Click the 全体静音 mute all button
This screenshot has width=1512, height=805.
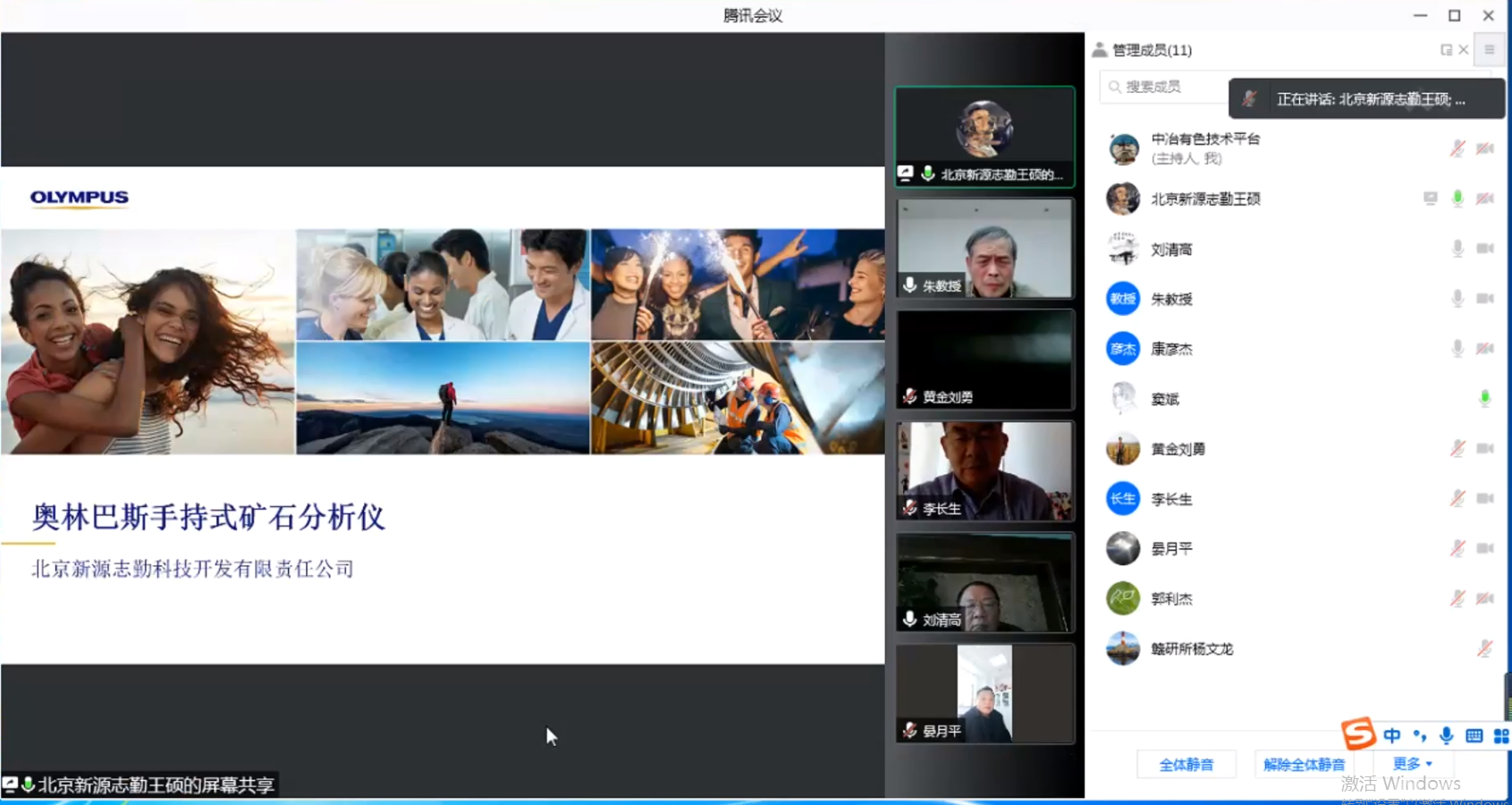tap(1187, 765)
